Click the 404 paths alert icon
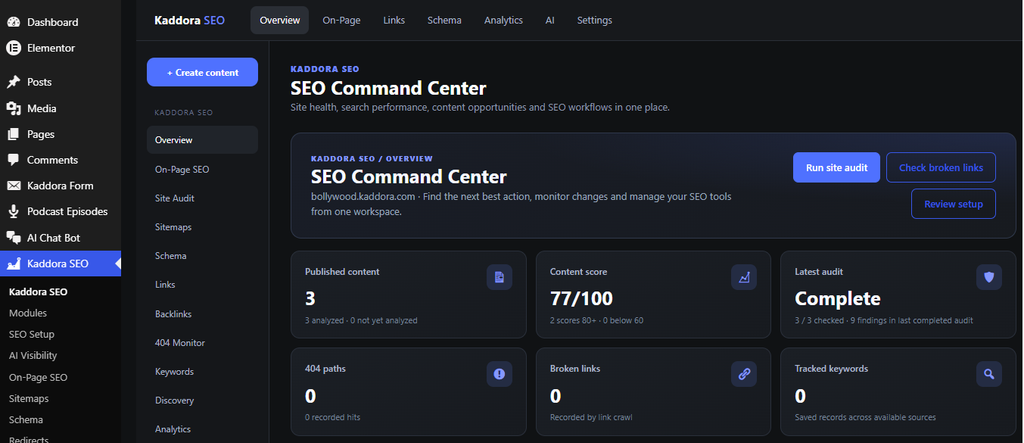 [x=500, y=374]
